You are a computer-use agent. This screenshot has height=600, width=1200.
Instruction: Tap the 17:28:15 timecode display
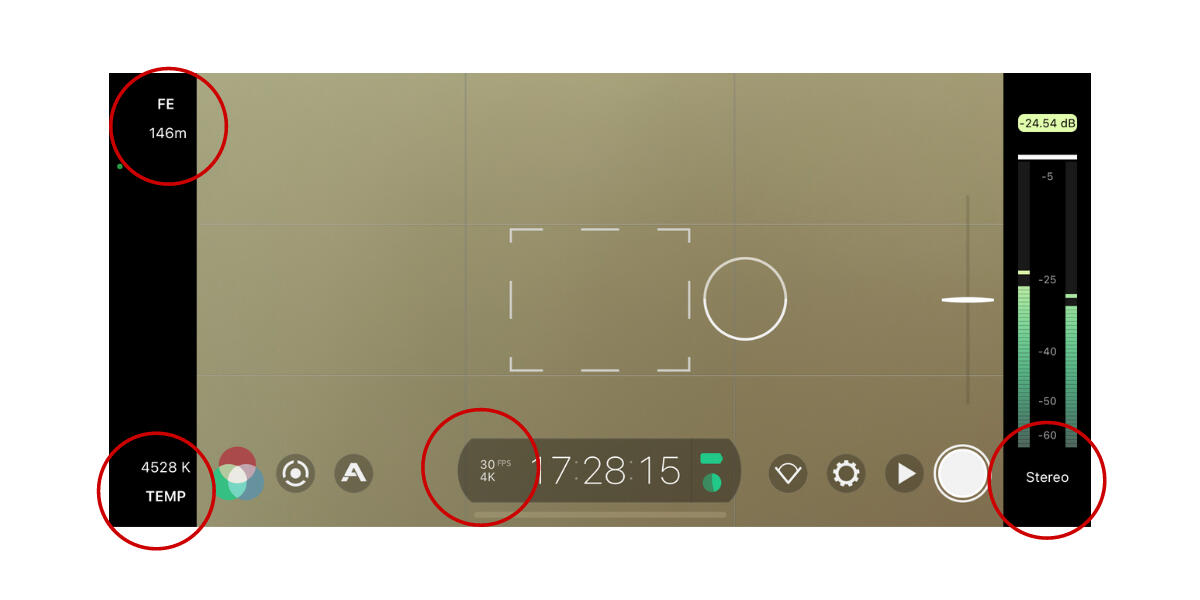point(605,470)
